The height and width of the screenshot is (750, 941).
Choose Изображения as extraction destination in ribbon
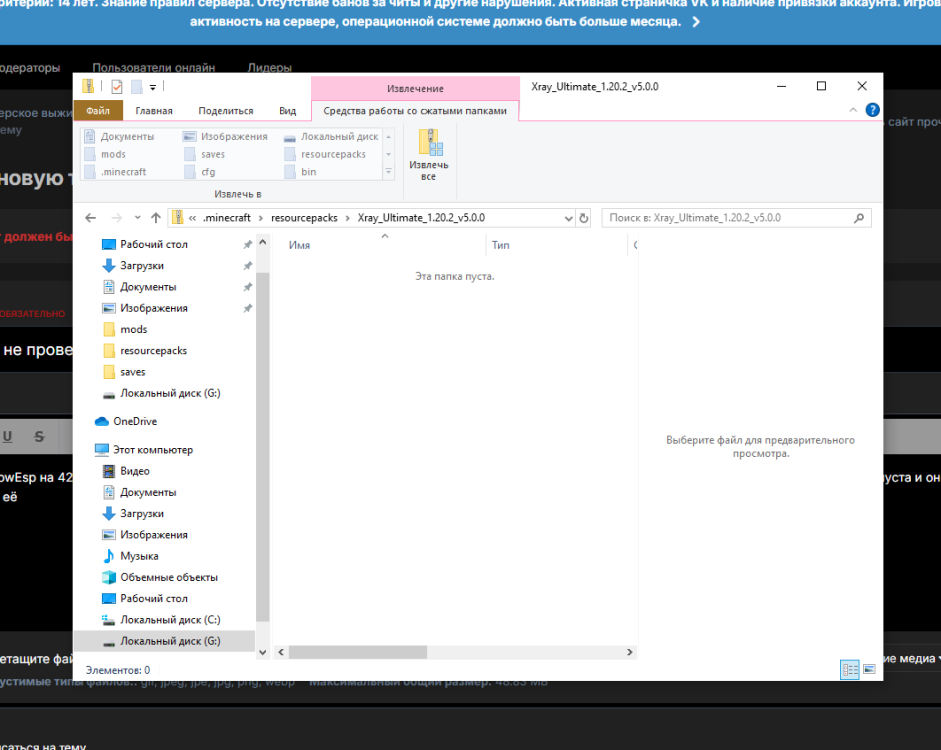226,137
